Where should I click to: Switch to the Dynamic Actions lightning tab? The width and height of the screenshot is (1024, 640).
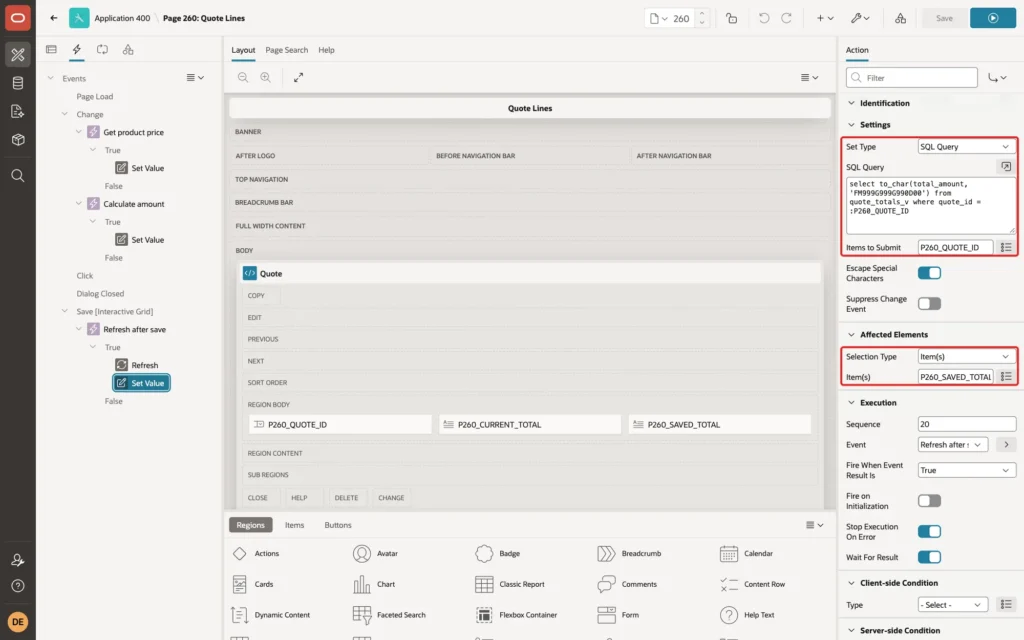pos(76,50)
